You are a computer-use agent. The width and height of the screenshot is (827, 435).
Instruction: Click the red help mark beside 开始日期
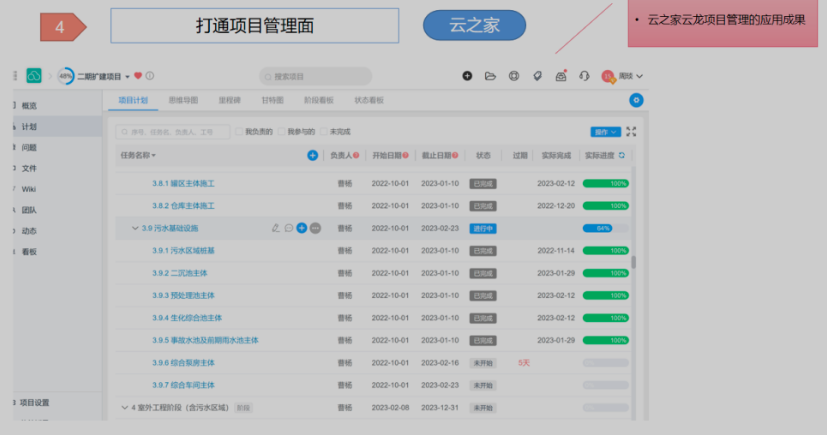pos(406,156)
